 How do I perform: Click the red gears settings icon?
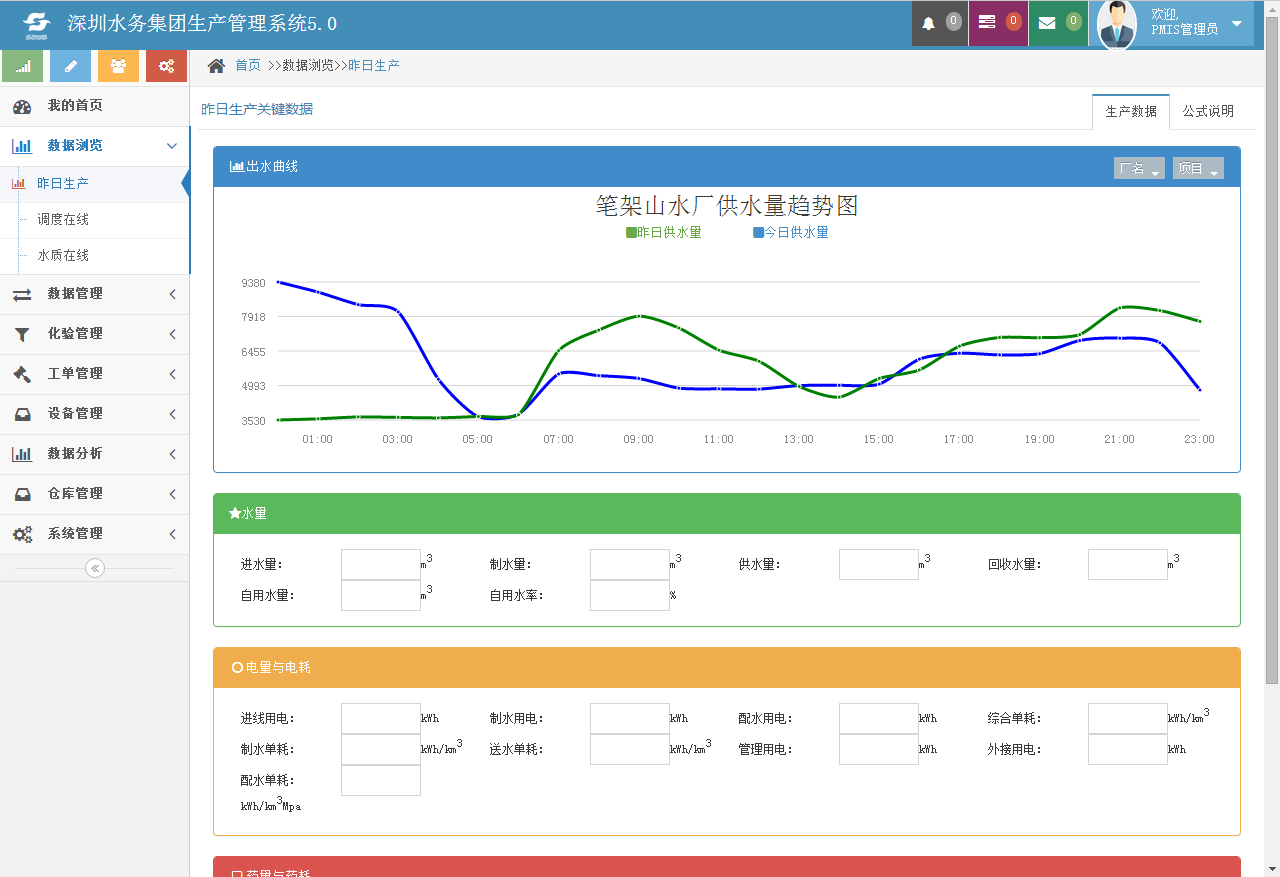click(166, 65)
